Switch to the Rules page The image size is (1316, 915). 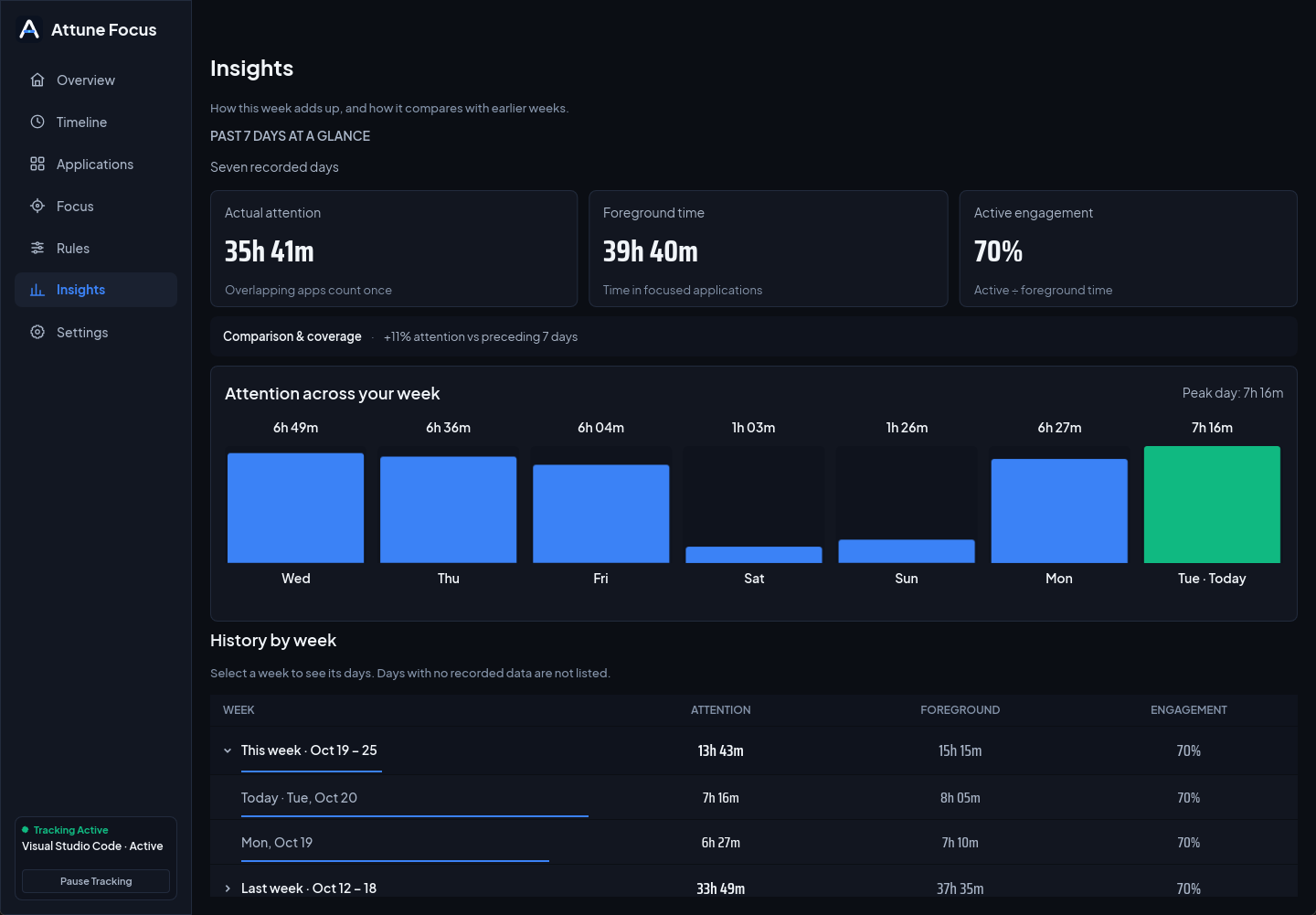[x=96, y=248]
